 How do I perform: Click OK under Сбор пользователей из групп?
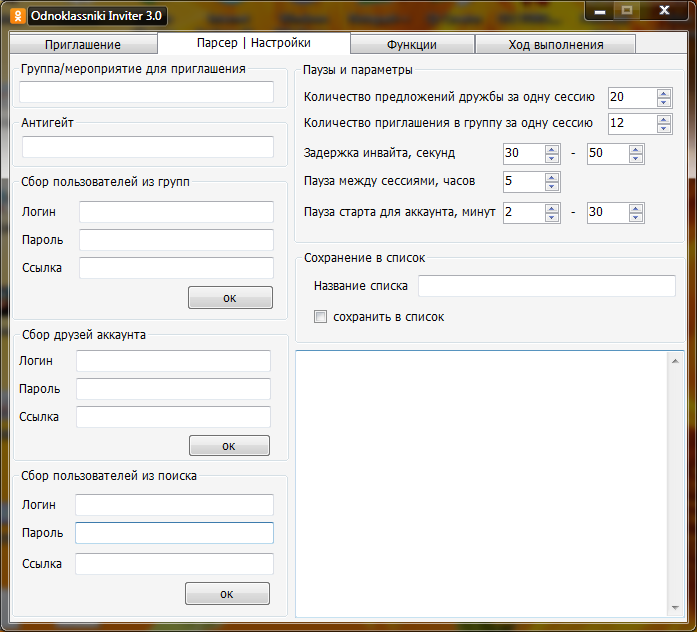point(230,298)
